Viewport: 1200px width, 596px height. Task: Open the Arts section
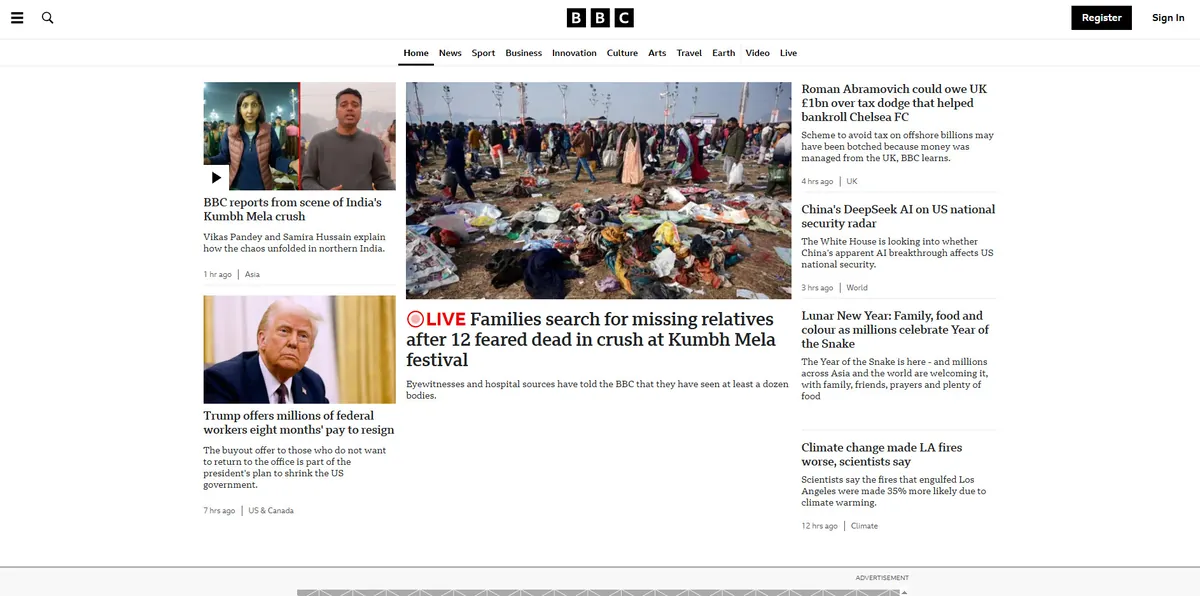coord(657,53)
